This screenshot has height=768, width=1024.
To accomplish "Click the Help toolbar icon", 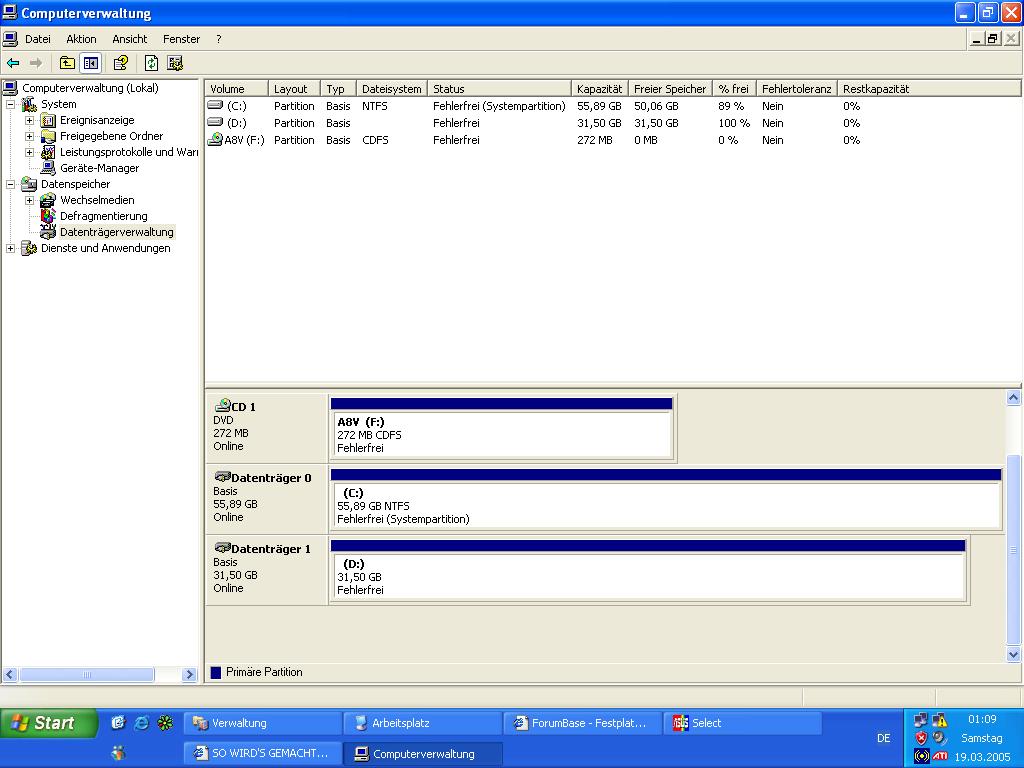I will 120,63.
